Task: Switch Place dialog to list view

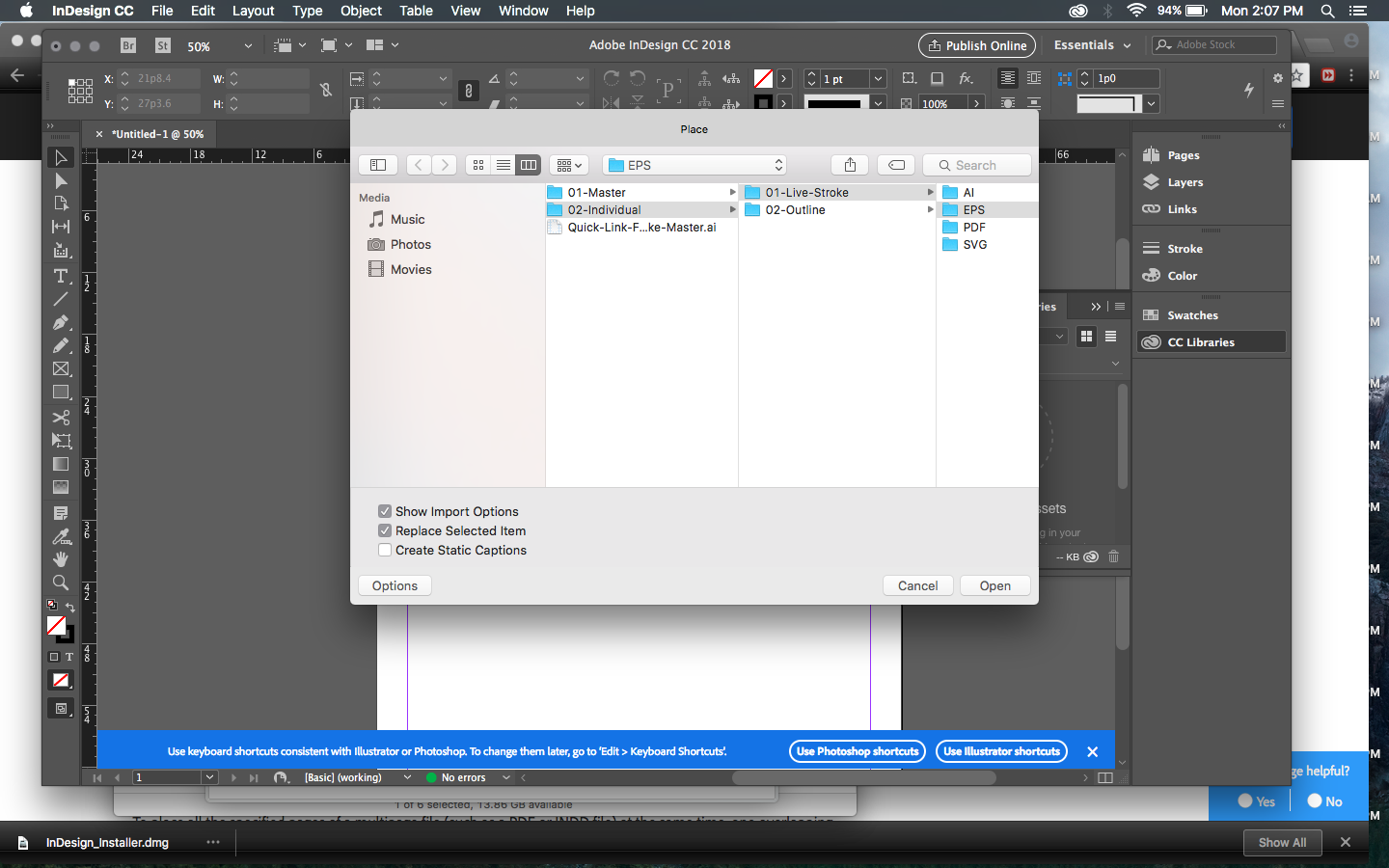Action: [504, 165]
